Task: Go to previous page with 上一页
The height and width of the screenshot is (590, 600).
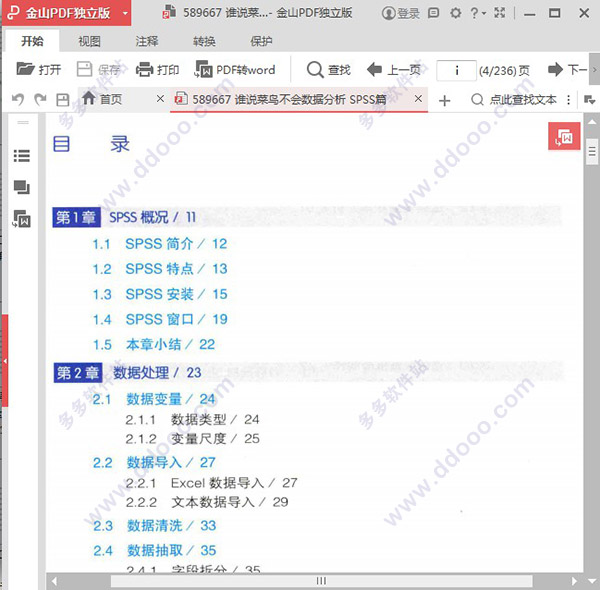Action: coord(394,69)
